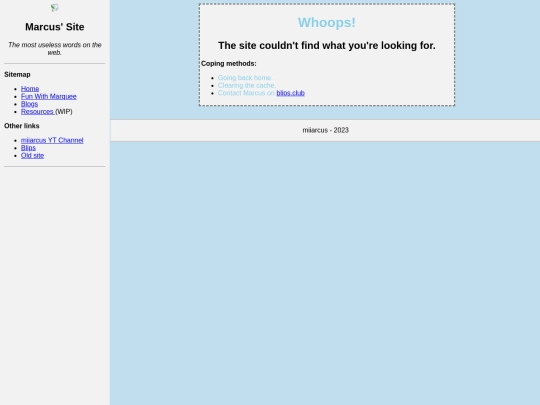This screenshot has height=405, width=540.
Task: Click the 'miiarcus - 2023' footer text
Action: tap(325, 130)
